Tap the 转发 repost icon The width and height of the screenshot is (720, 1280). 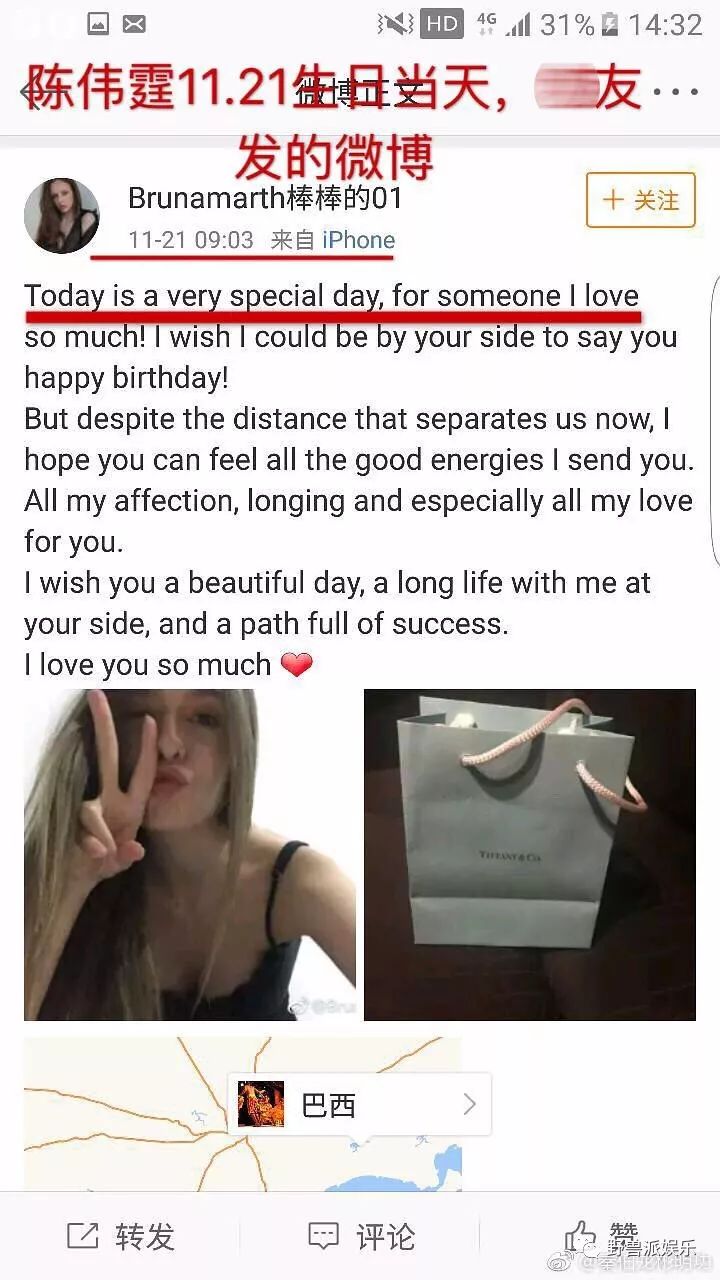(x=82, y=1236)
